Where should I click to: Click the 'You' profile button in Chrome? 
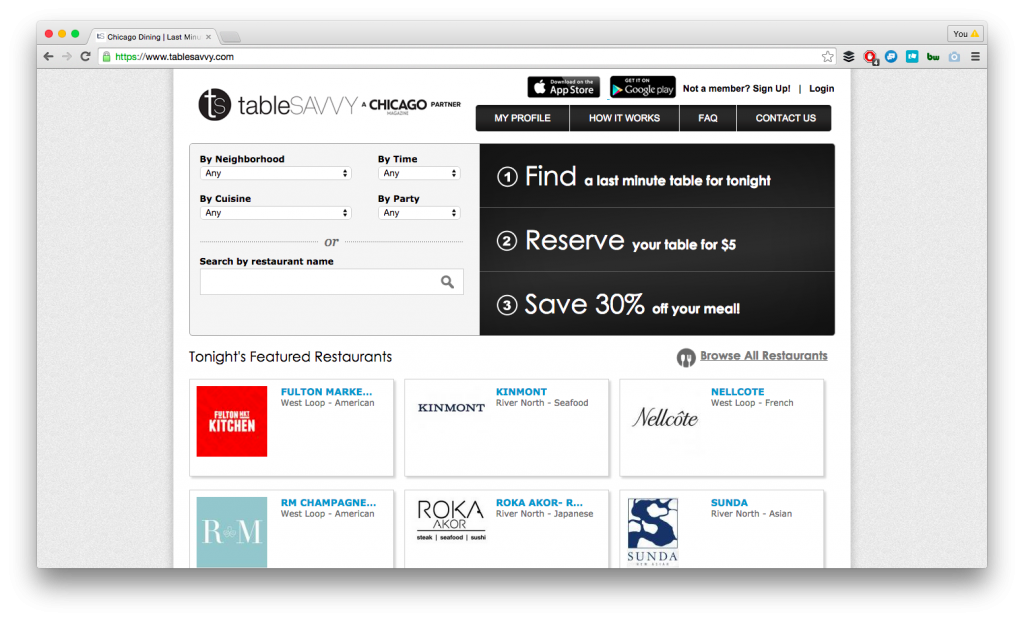965,34
